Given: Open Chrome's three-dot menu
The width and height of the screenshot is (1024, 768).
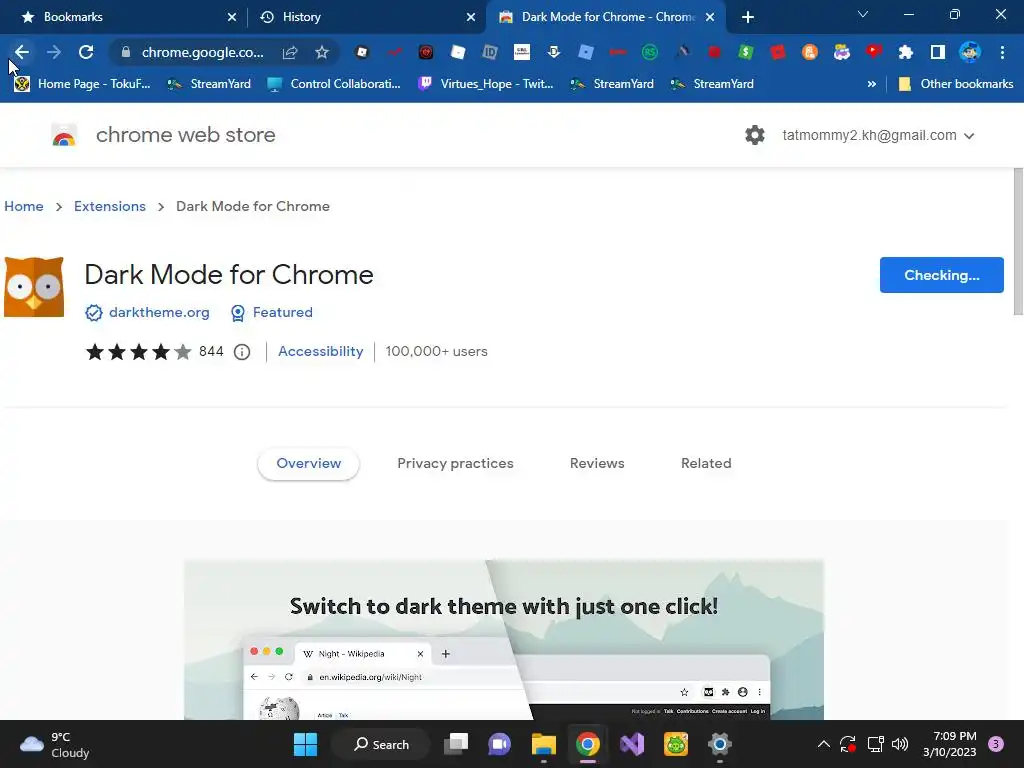Looking at the screenshot, I should tap(1002, 52).
